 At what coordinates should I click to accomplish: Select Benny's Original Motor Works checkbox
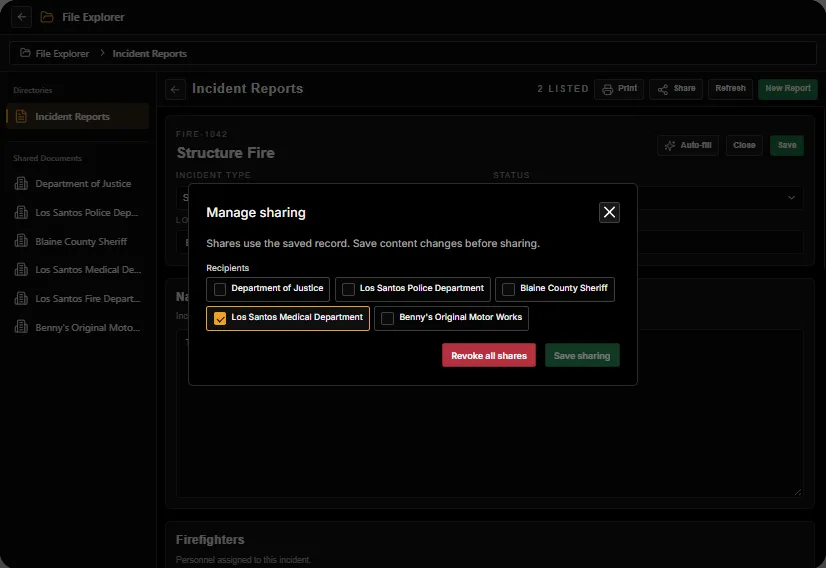point(387,318)
